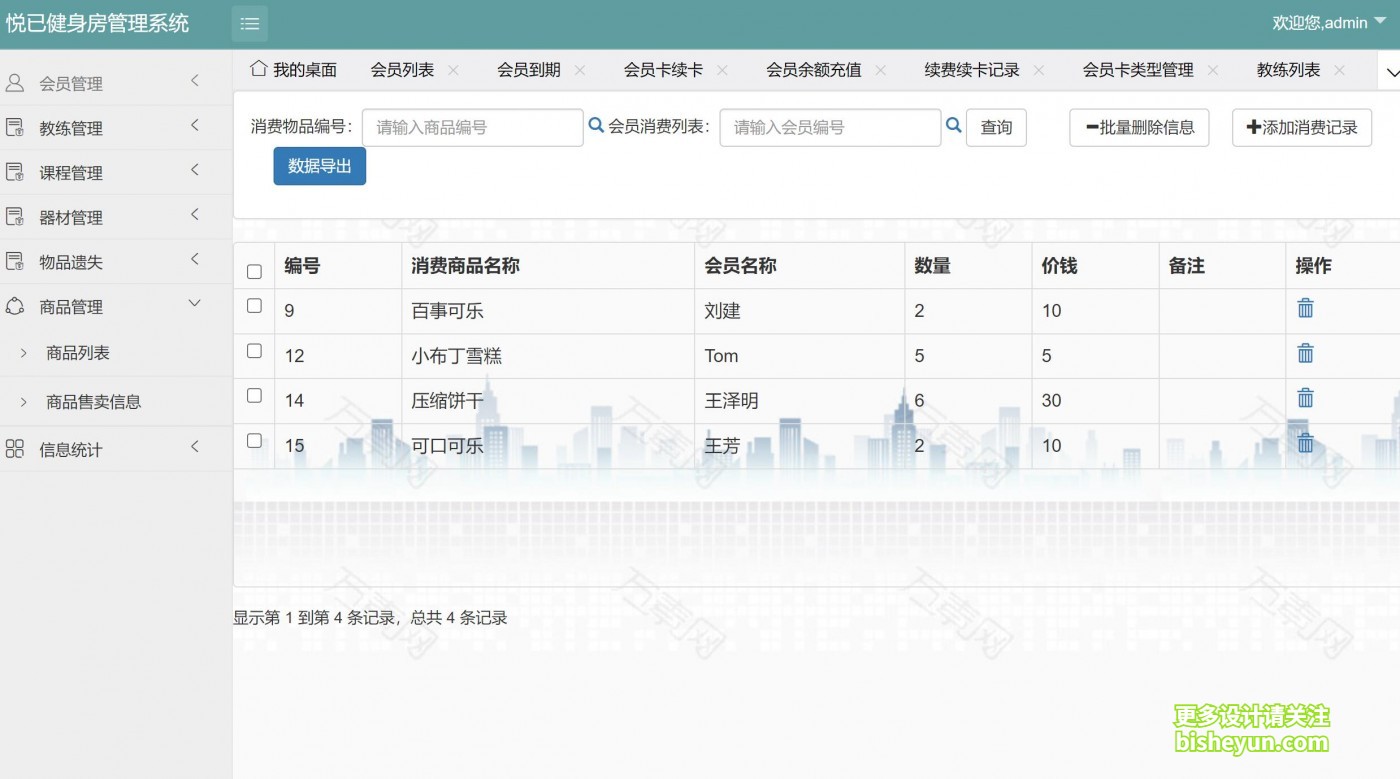Click the search icon next to 会员消费列表

953,125
